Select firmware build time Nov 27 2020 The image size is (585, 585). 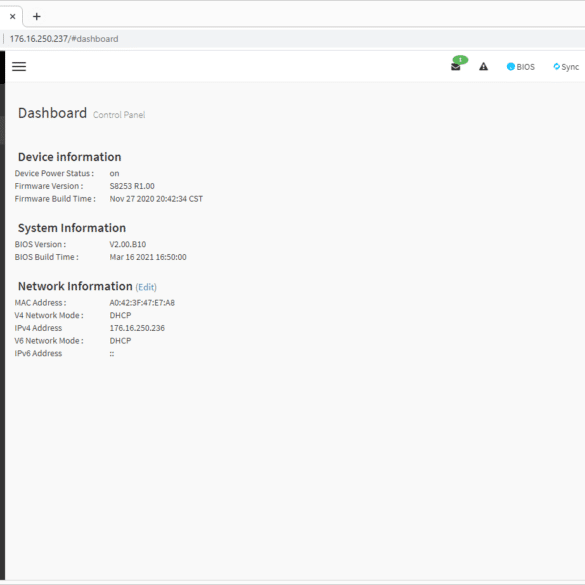click(156, 198)
